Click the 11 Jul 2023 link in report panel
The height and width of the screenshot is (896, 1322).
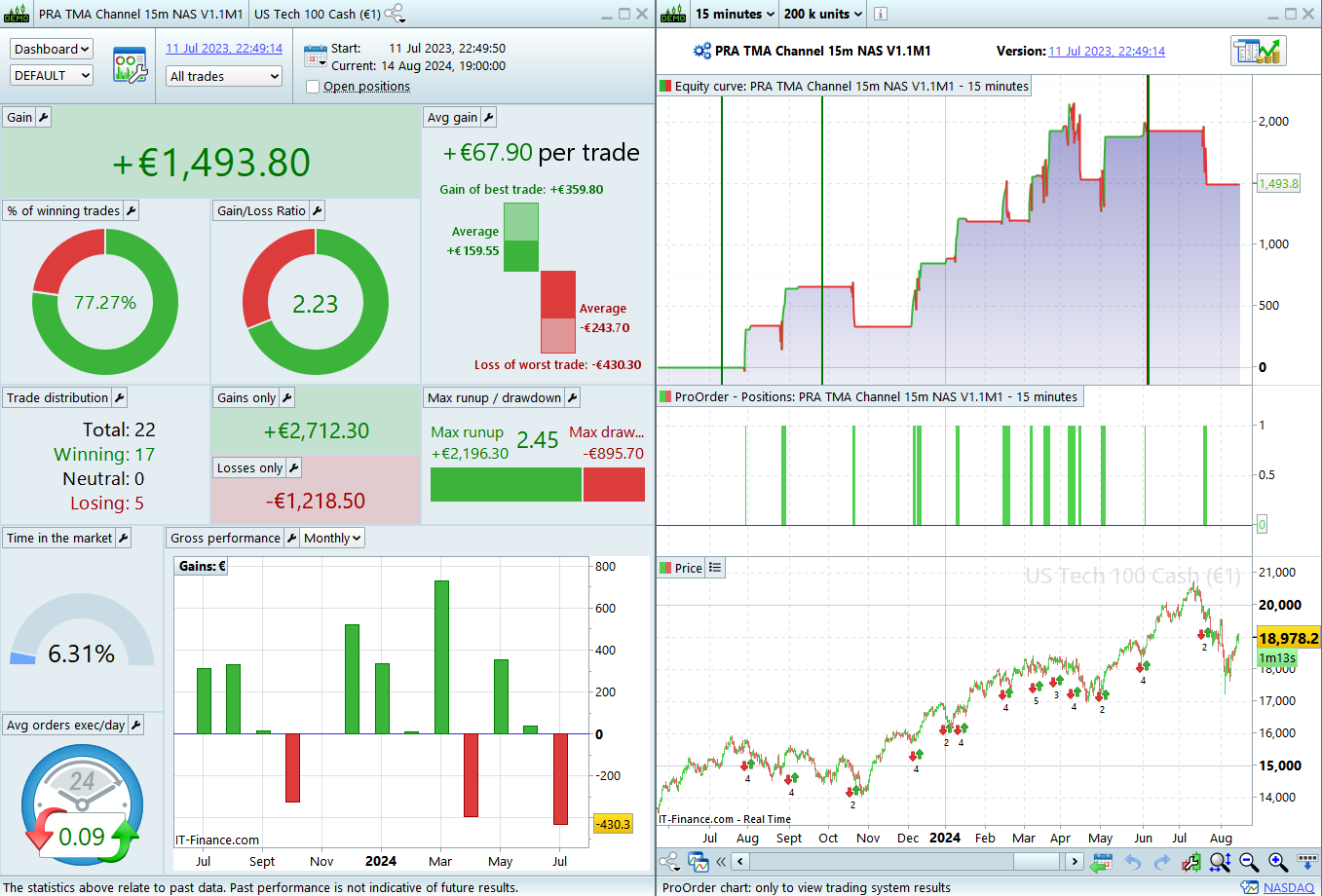[x=224, y=48]
